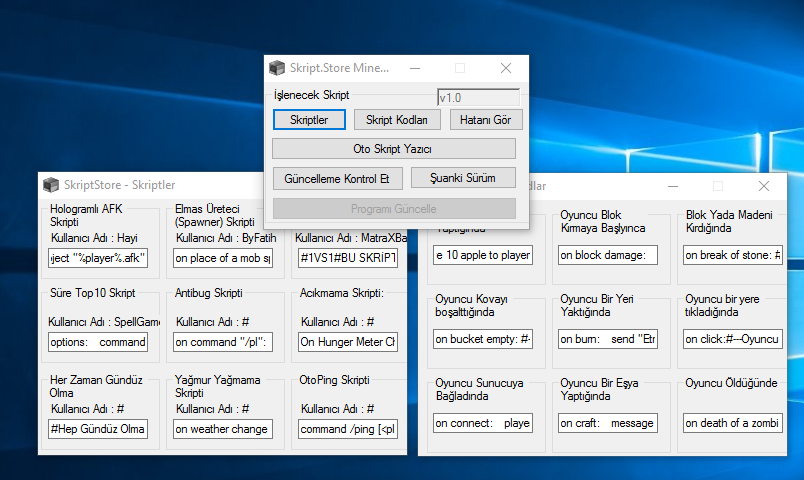Image resolution: width=804 pixels, height=480 pixels.
Task: Open Skript Kodları button
Action: pyautogui.click(x=396, y=119)
